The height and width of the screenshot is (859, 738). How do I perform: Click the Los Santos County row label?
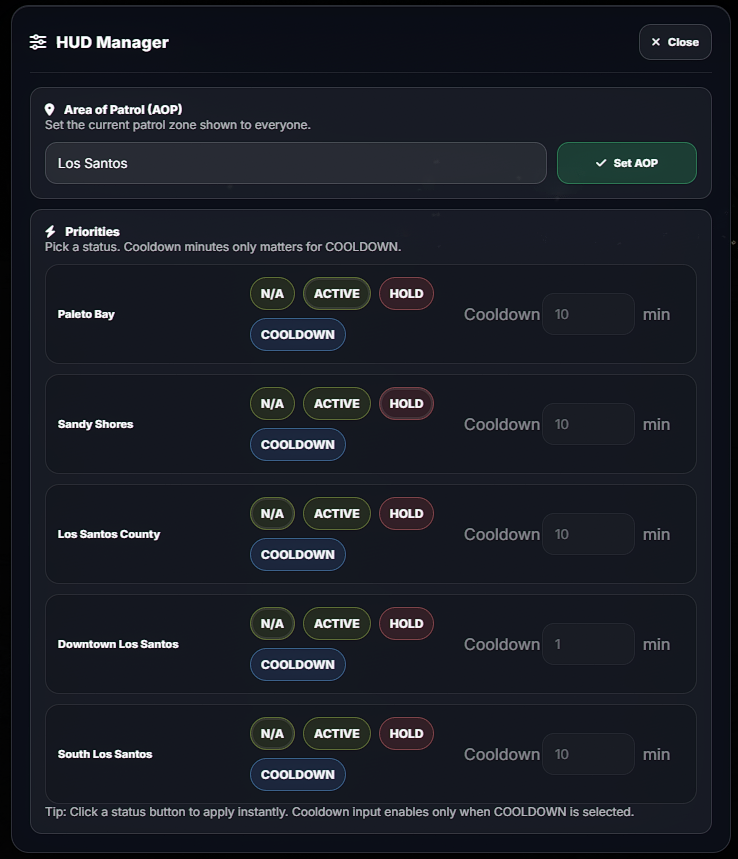pyautogui.click(x=109, y=535)
